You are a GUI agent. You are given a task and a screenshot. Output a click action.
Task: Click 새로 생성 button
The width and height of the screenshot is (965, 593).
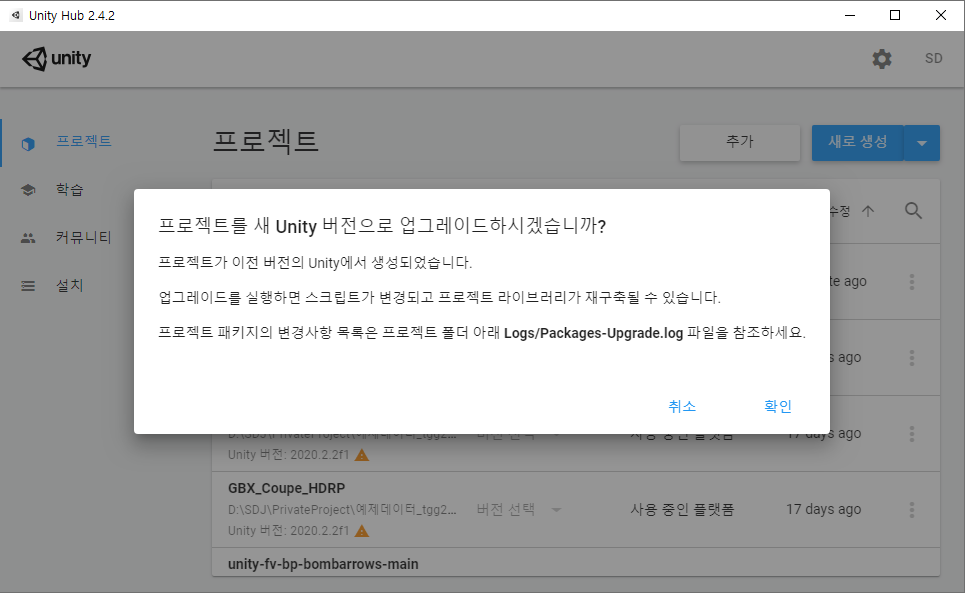click(x=857, y=143)
